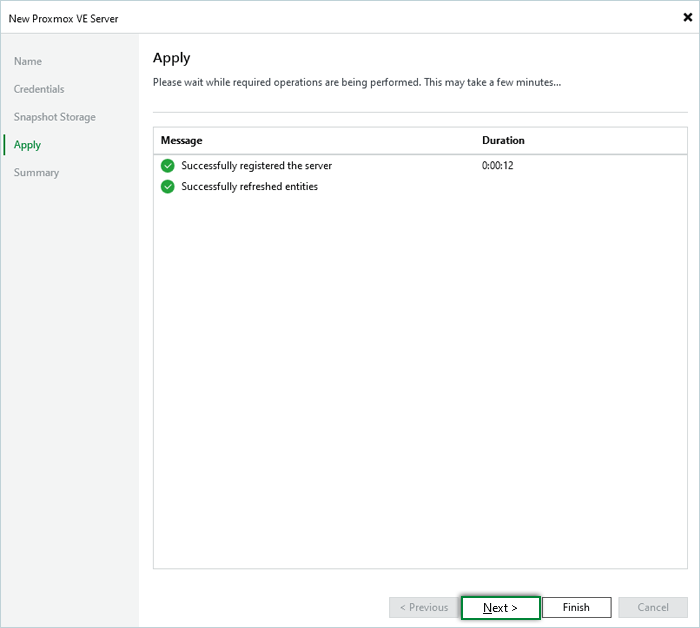Click the green checkmark beside registered server message
Image resolution: width=700 pixels, height=628 pixels.
tap(168, 166)
